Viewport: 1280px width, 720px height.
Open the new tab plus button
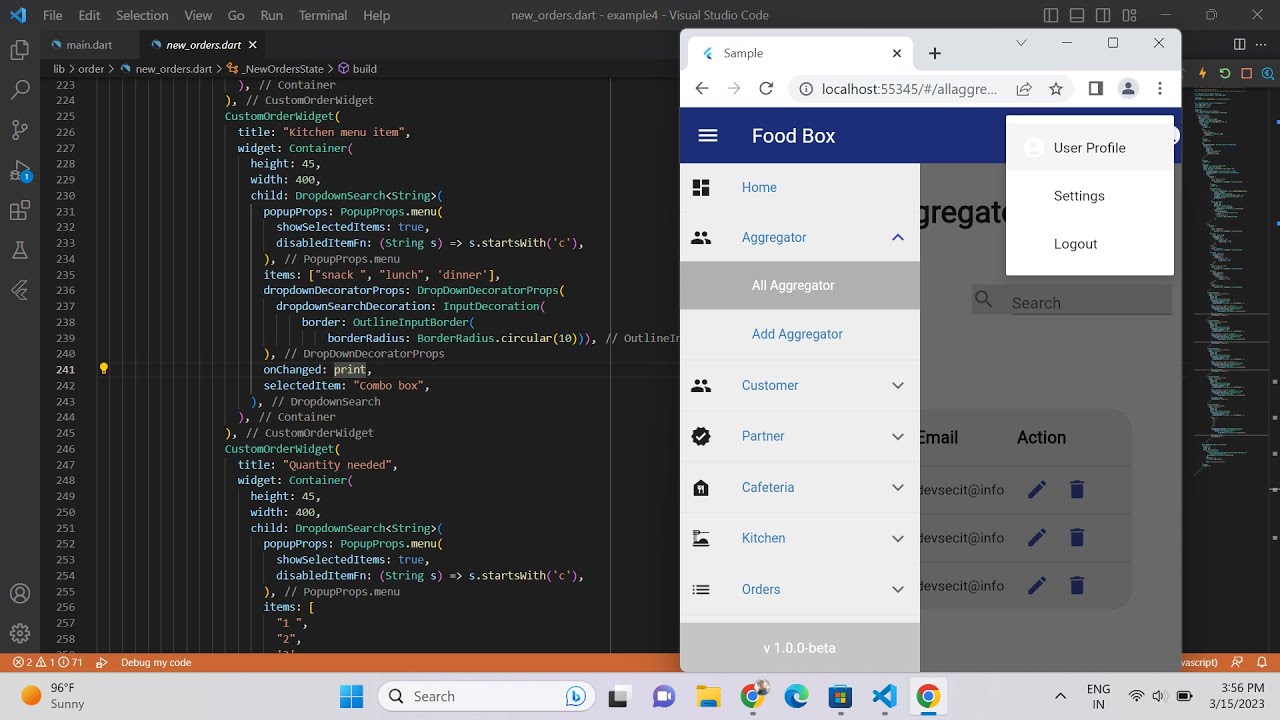(935, 53)
